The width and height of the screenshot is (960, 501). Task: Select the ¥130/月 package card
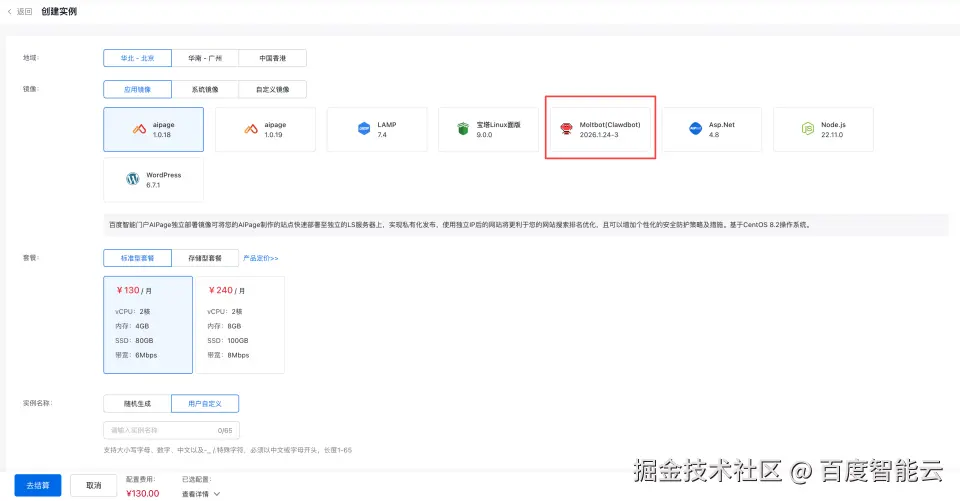(148, 325)
